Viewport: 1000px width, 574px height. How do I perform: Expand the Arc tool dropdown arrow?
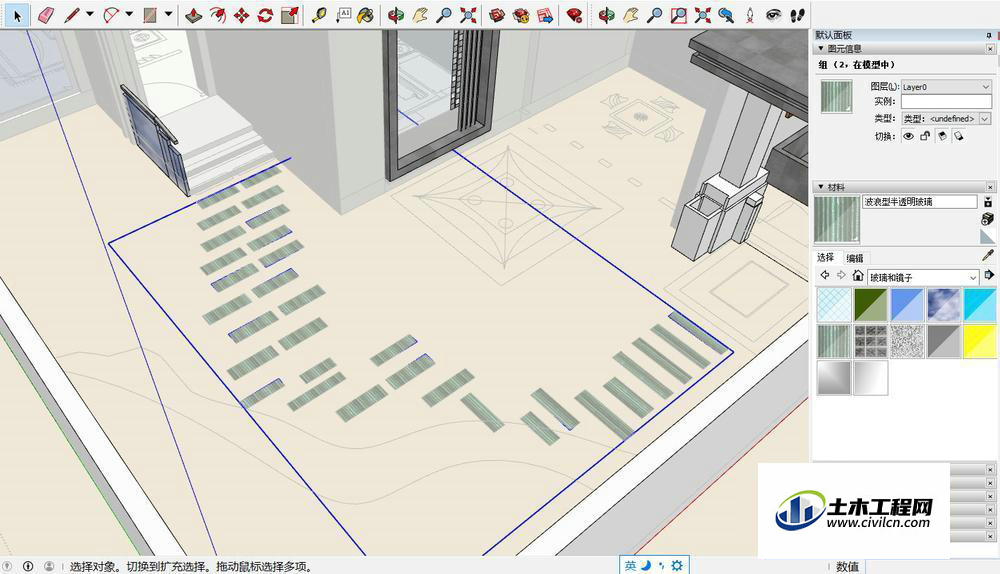[129, 13]
